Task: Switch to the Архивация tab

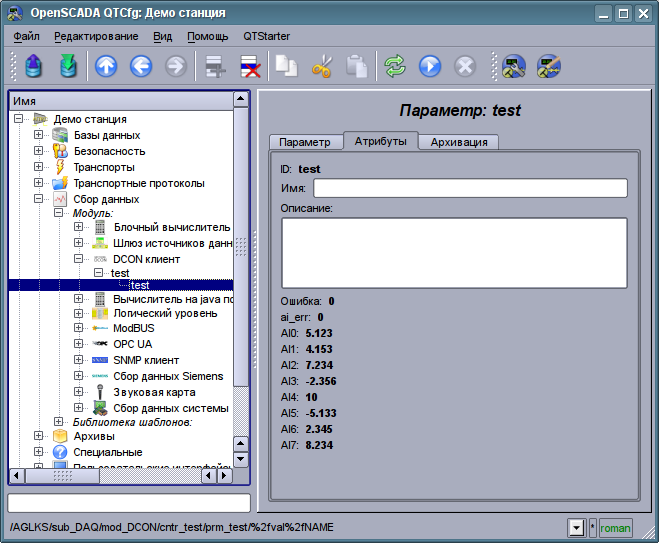Action: point(459,142)
